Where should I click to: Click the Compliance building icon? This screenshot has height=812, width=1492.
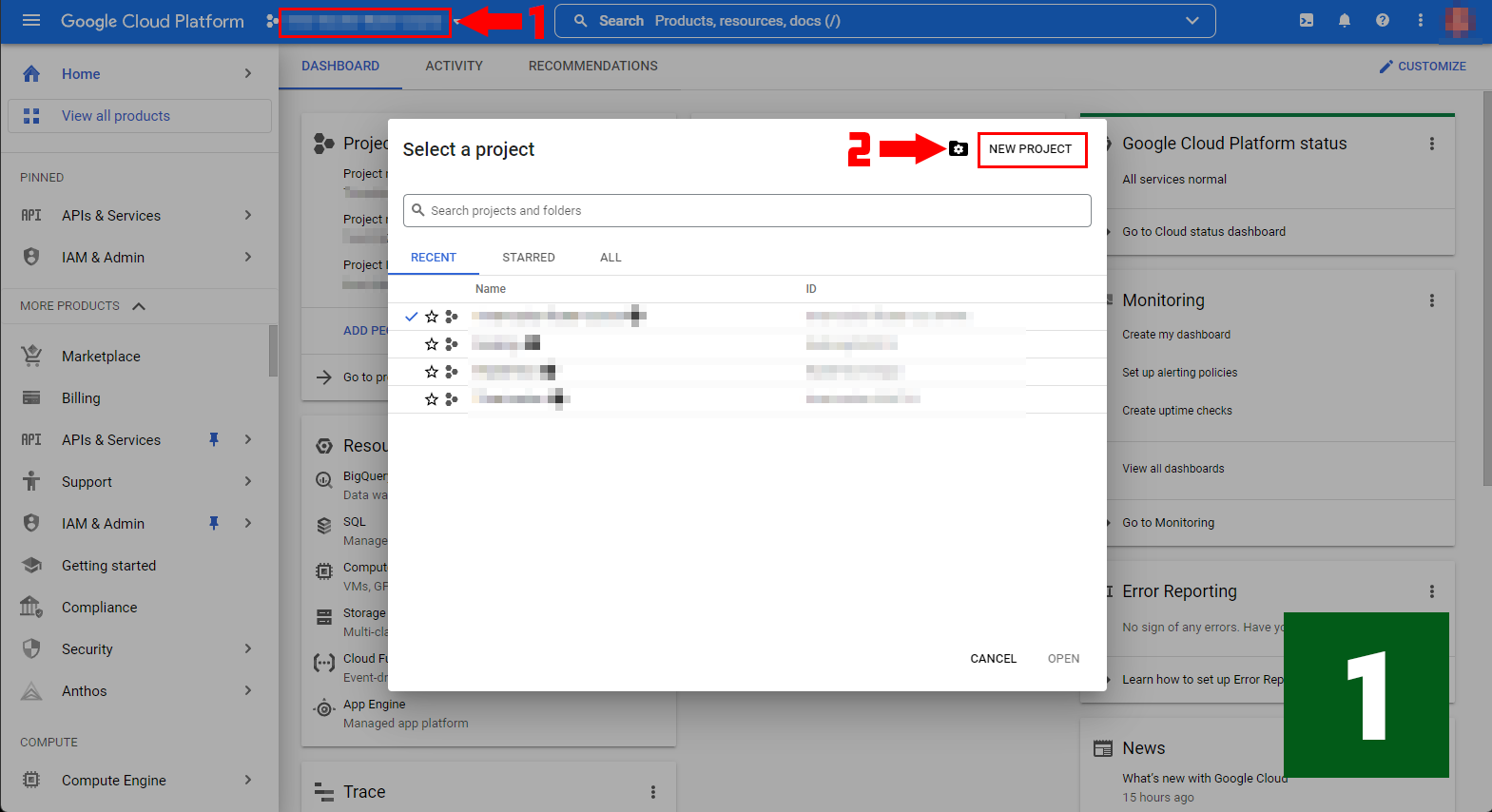tap(31, 607)
